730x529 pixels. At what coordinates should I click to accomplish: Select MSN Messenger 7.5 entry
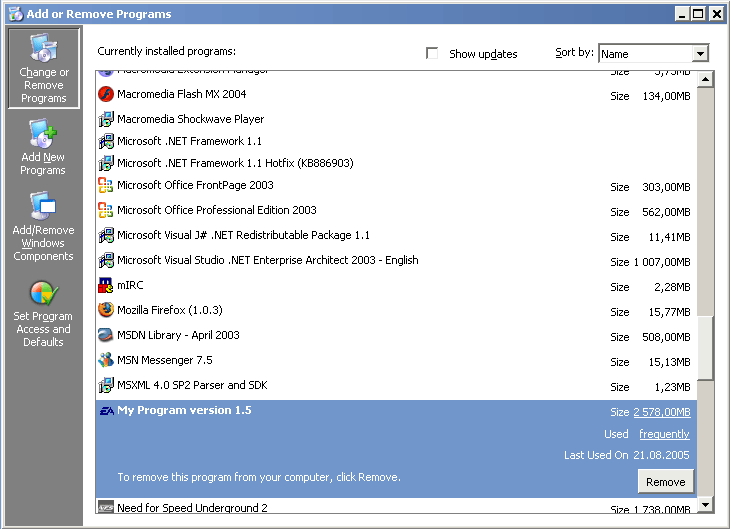164,360
